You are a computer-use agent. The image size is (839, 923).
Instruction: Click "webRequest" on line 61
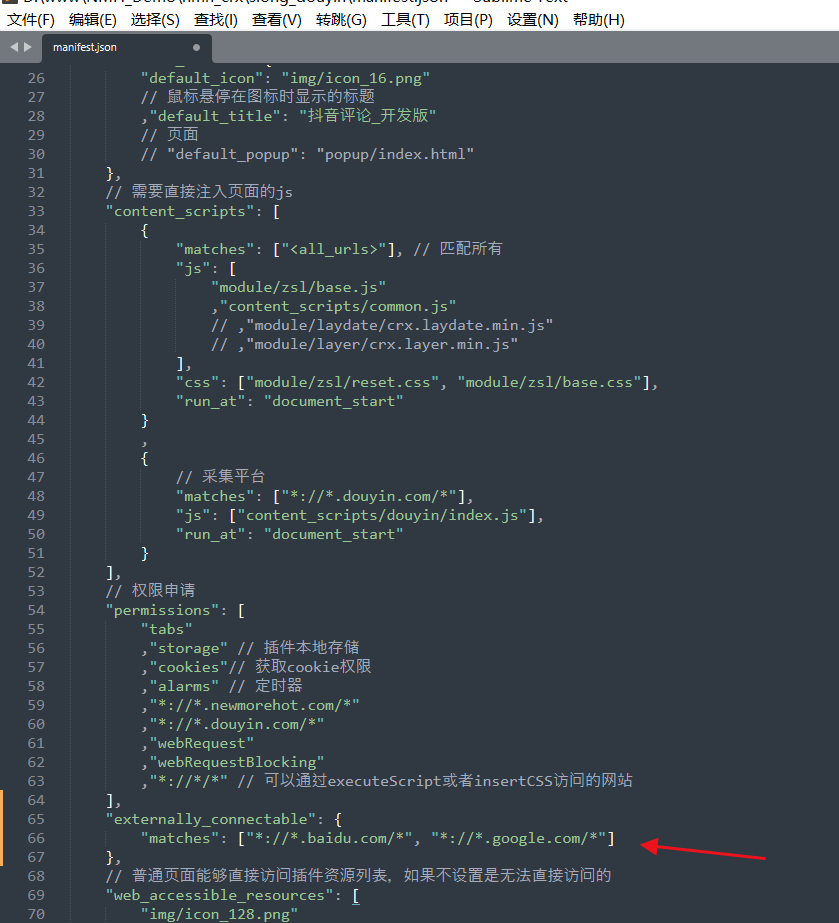(201, 743)
